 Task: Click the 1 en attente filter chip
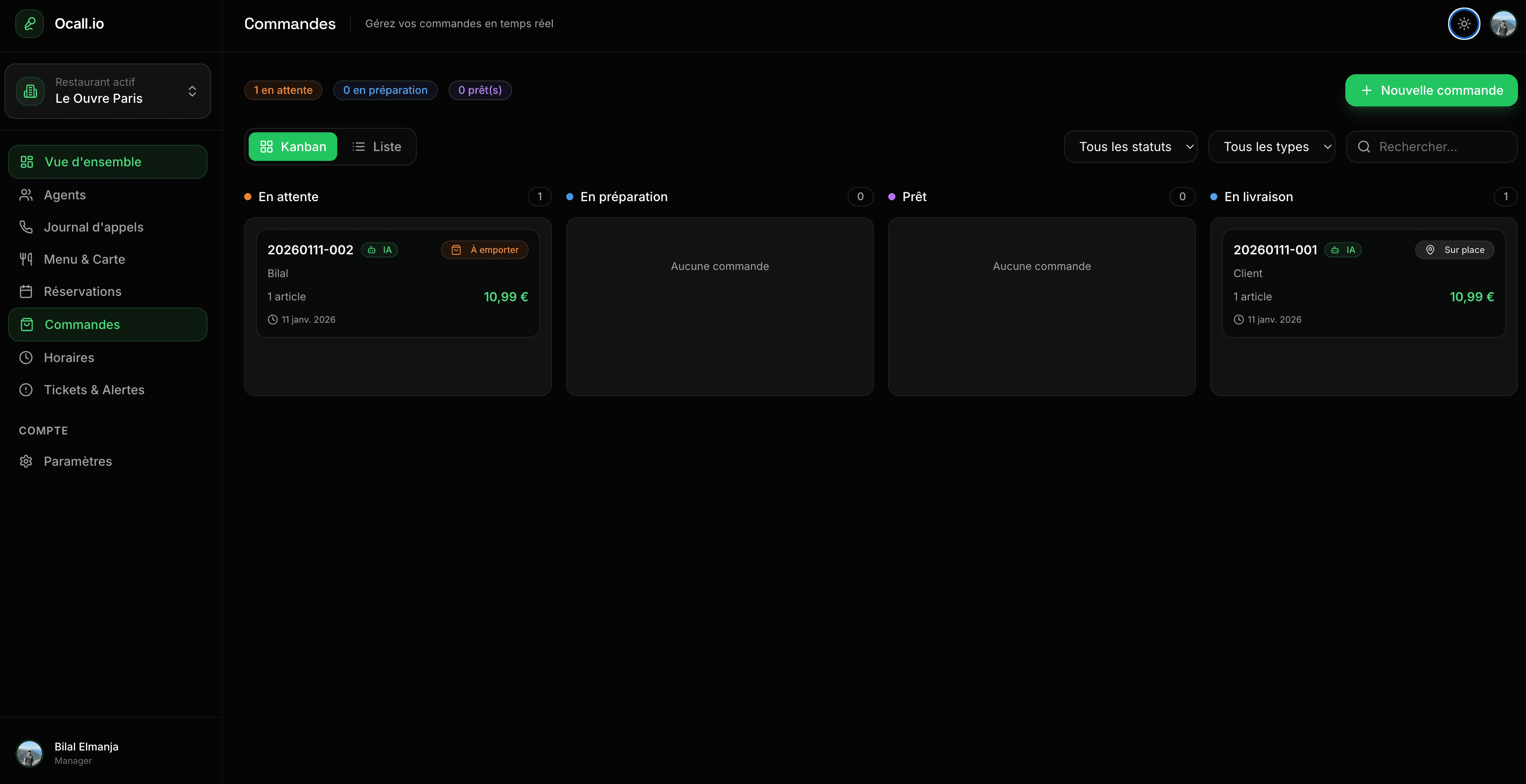tap(283, 90)
